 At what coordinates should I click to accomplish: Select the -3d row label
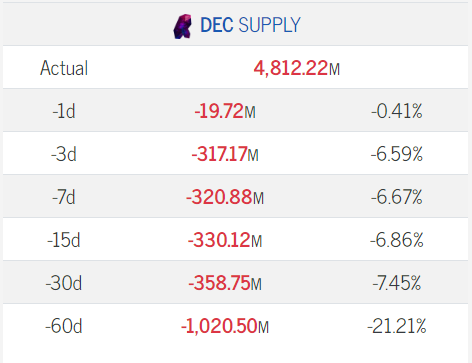point(64,154)
